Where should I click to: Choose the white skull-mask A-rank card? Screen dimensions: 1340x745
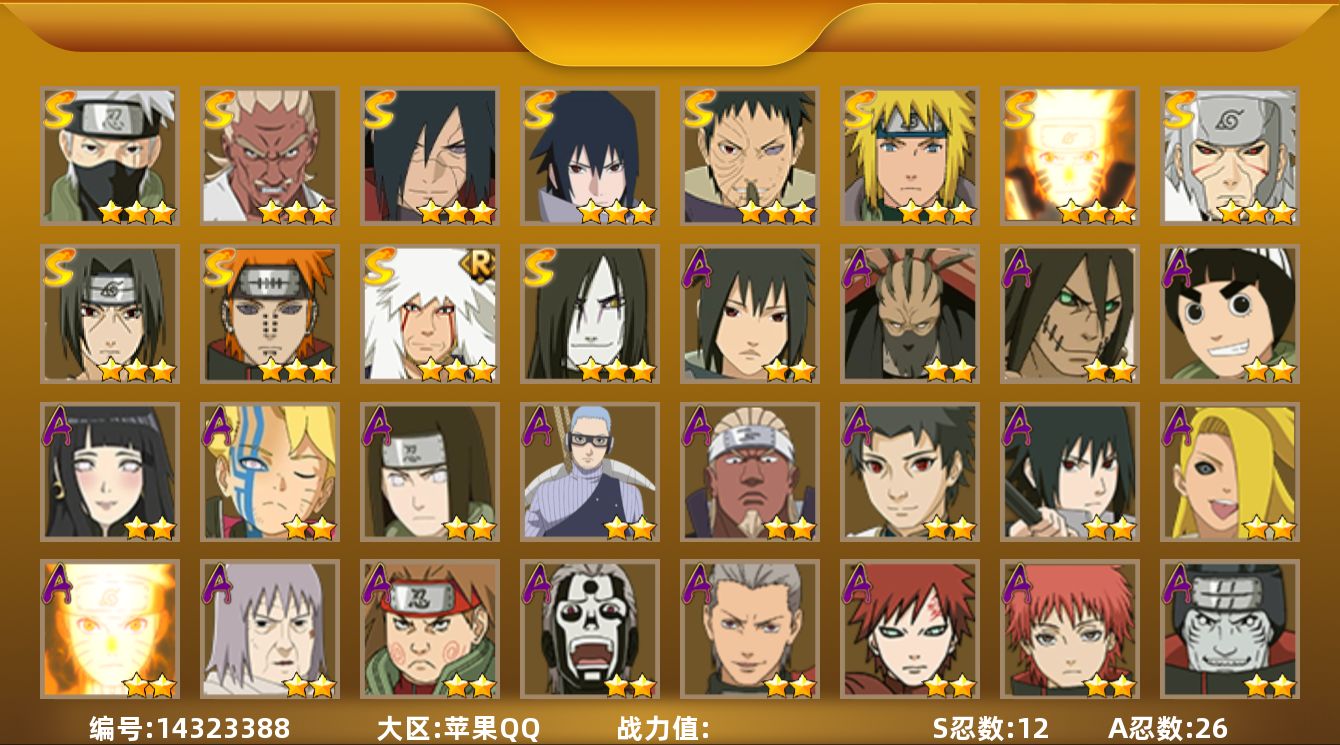point(589,629)
